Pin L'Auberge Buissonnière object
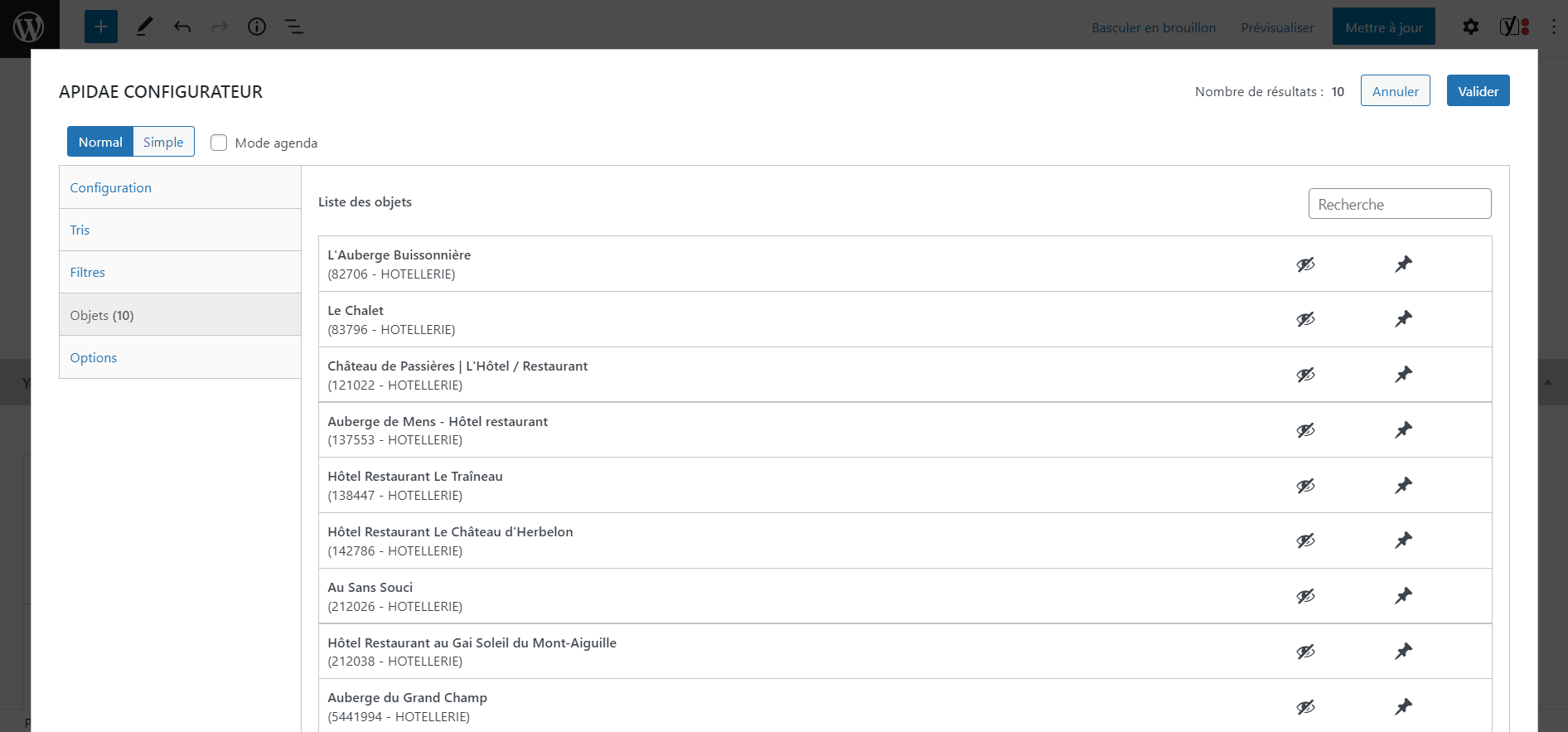This screenshot has width=1568, height=732. [x=1403, y=264]
